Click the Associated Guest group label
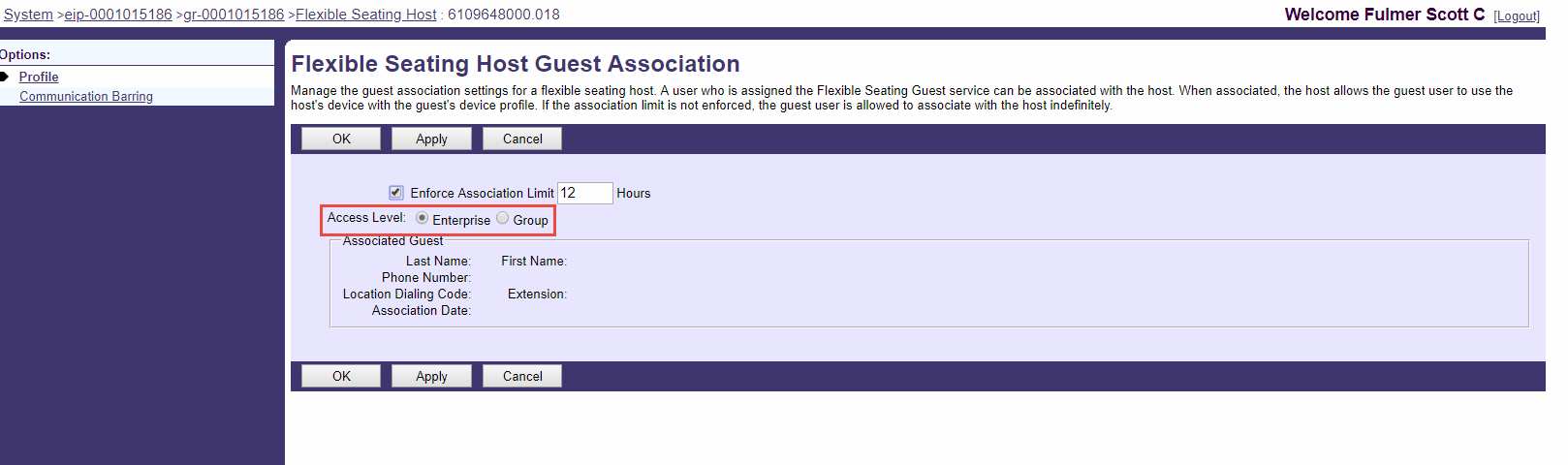The image size is (1568, 465). click(392, 240)
